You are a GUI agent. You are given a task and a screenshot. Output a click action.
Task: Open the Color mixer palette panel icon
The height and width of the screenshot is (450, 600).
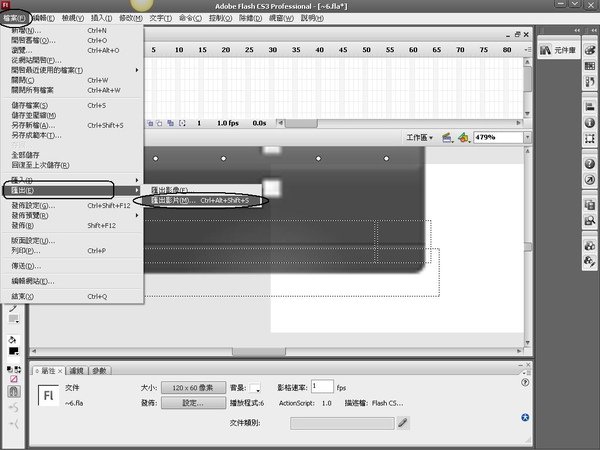pos(590,50)
